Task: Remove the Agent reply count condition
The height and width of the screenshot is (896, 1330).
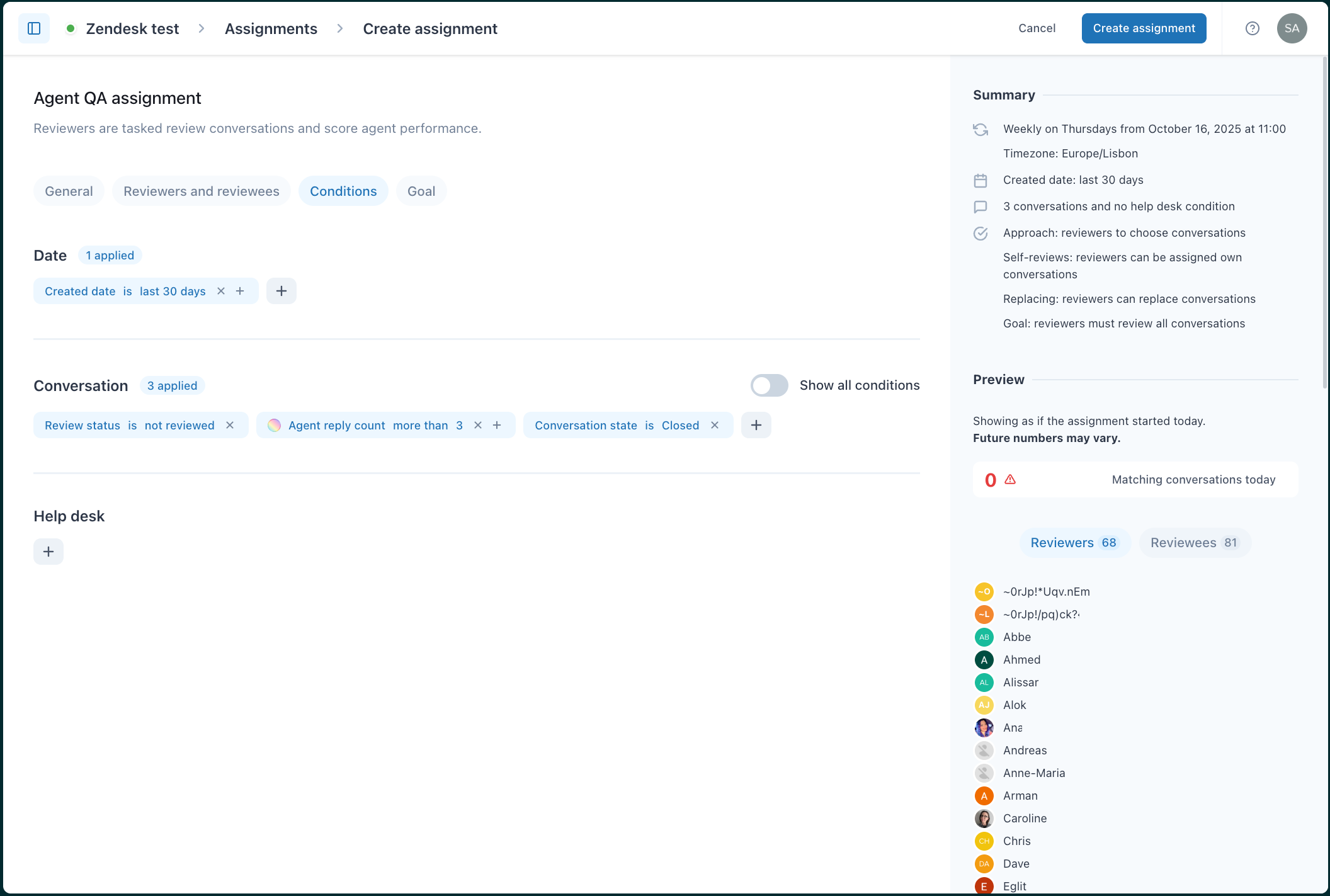Action: coord(478,425)
